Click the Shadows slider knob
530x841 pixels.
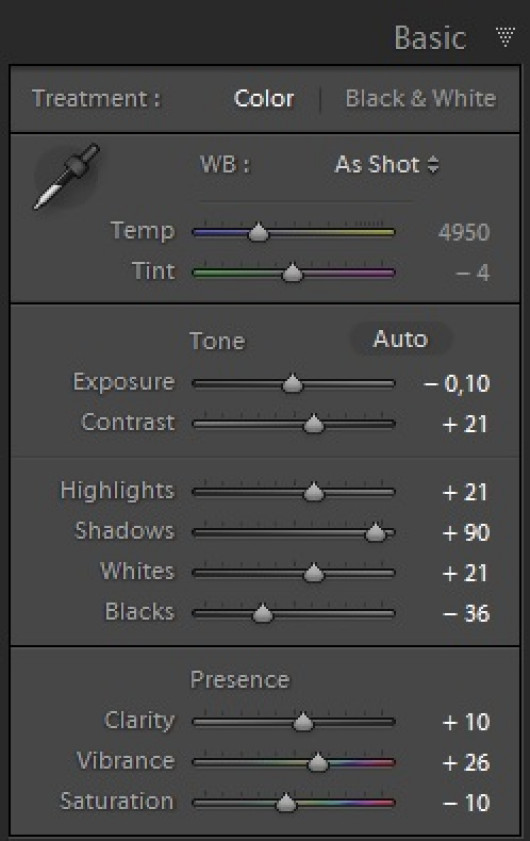375,532
